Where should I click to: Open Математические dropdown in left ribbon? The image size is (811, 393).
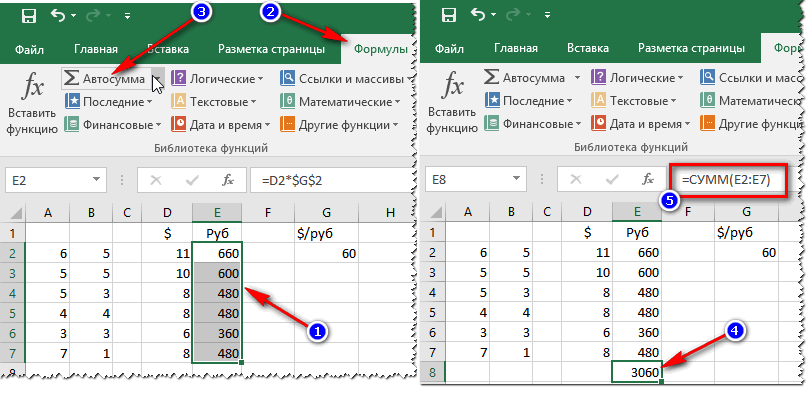click(341, 102)
